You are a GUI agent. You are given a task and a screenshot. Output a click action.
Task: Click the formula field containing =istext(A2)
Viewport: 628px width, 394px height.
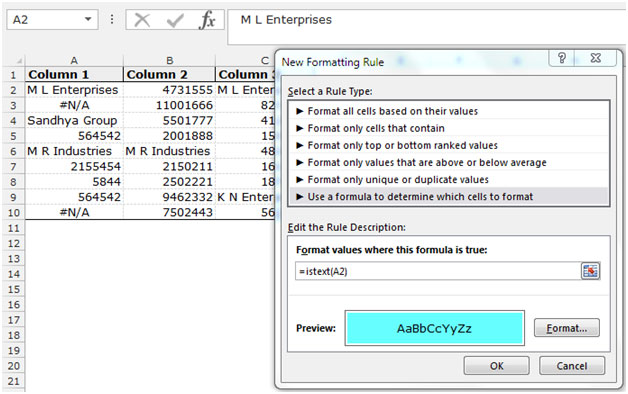click(x=438, y=271)
